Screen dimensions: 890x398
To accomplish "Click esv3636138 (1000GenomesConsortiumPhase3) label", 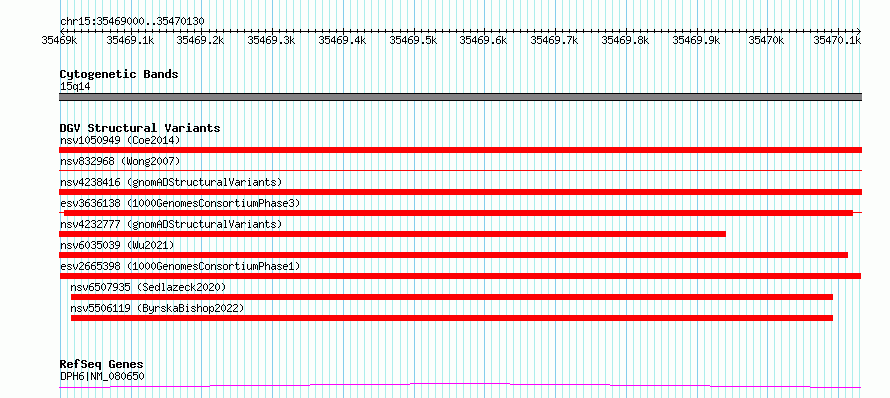I will pyautogui.click(x=180, y=203).
